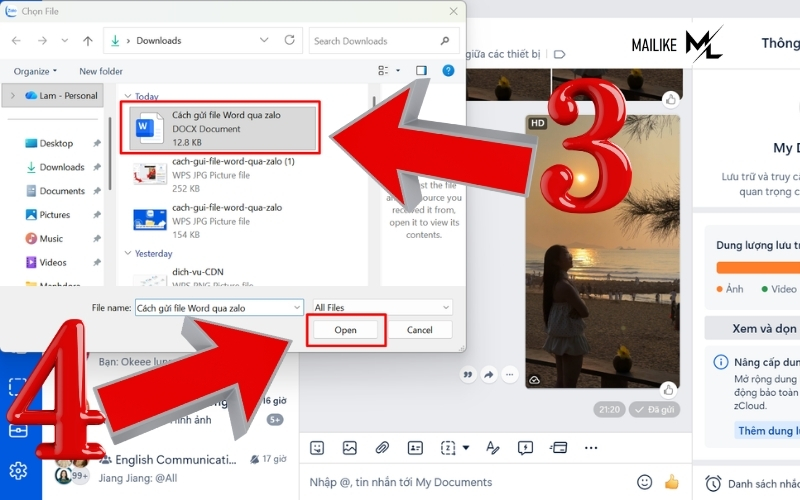800x500 pixels.
Task: Send a contact card in Zalo
Action: pyautogui.click(x=415, y=448)
